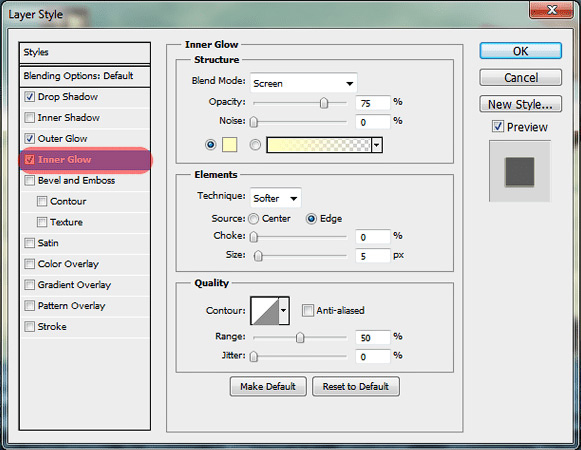Enable the Inner Shadow checkbox
The image size is (581, 450).
coord(29,118)
